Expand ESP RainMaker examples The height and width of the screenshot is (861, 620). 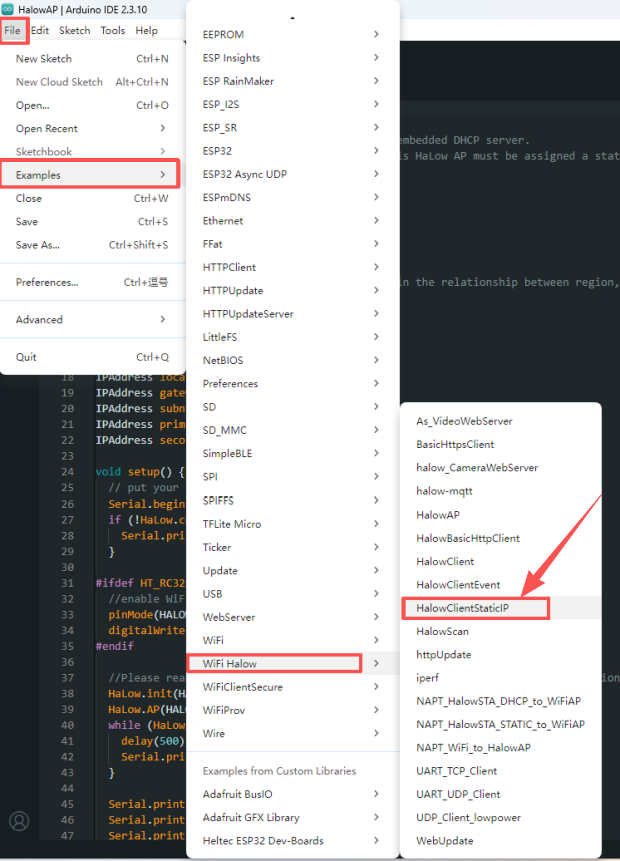tap(292, 81)
